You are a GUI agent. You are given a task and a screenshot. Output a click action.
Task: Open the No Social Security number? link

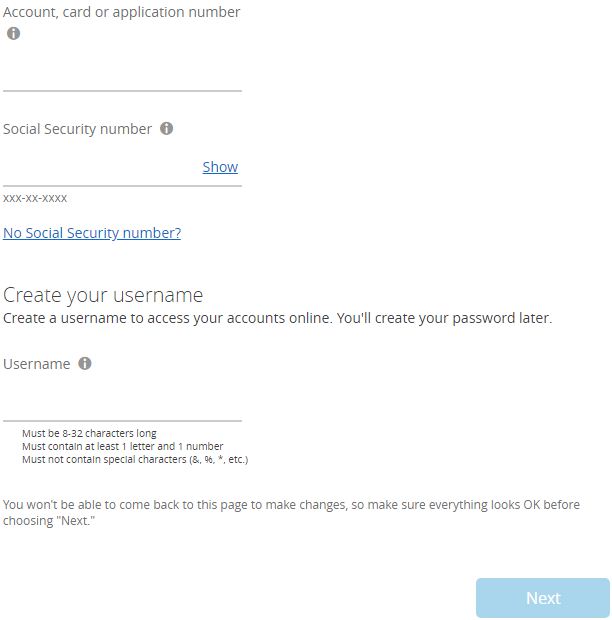coord(92,233)
